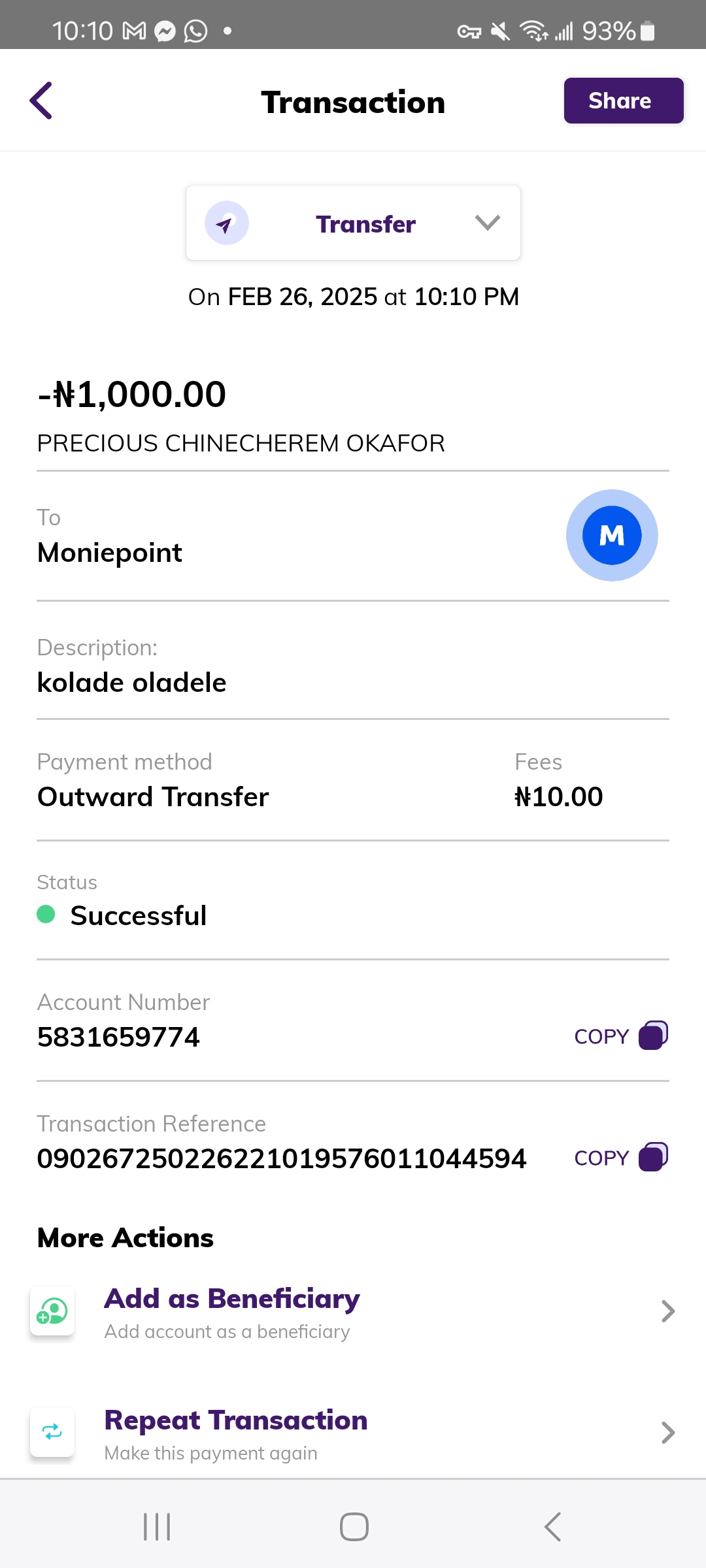Viewport: 706px width, 1568px height.
Task: Expand the Transfer type dropdown chevron
Action: (x=487, y=223)
